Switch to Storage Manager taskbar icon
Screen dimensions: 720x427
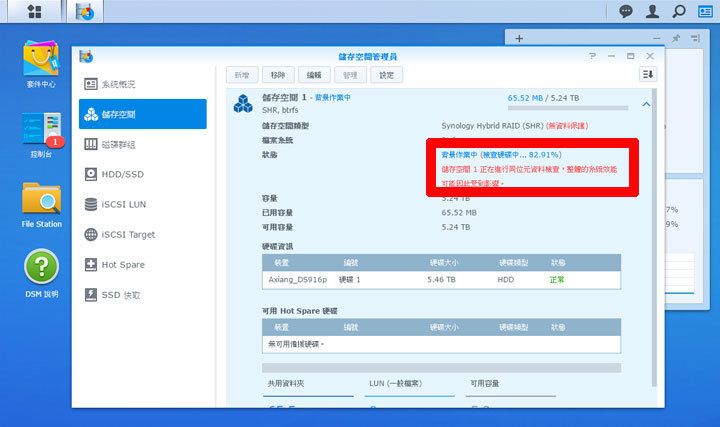[85, 11]
